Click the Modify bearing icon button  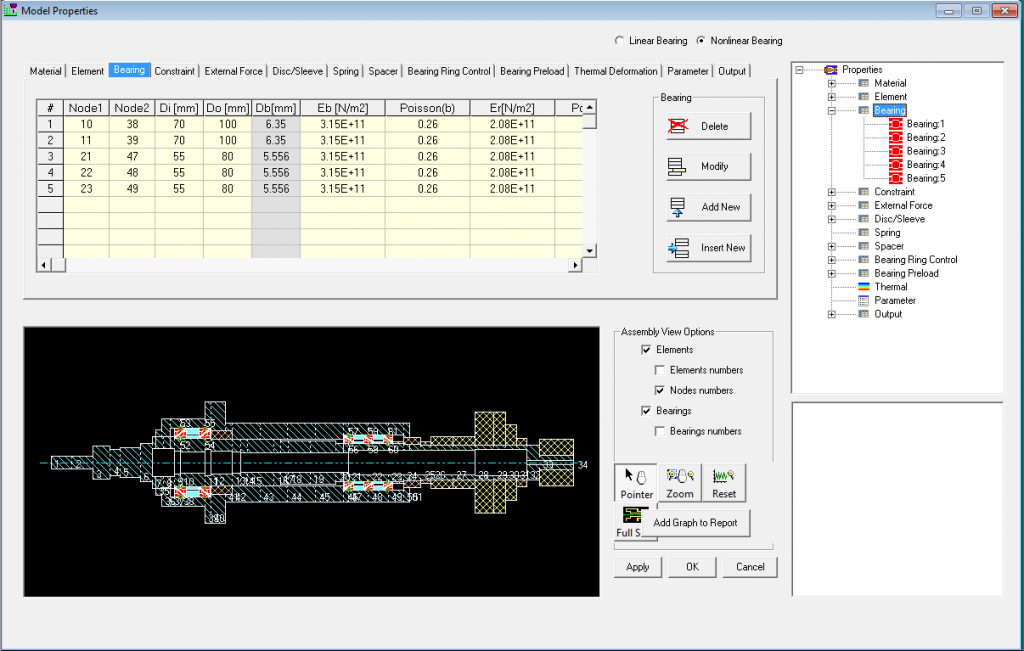click(678, 167)
